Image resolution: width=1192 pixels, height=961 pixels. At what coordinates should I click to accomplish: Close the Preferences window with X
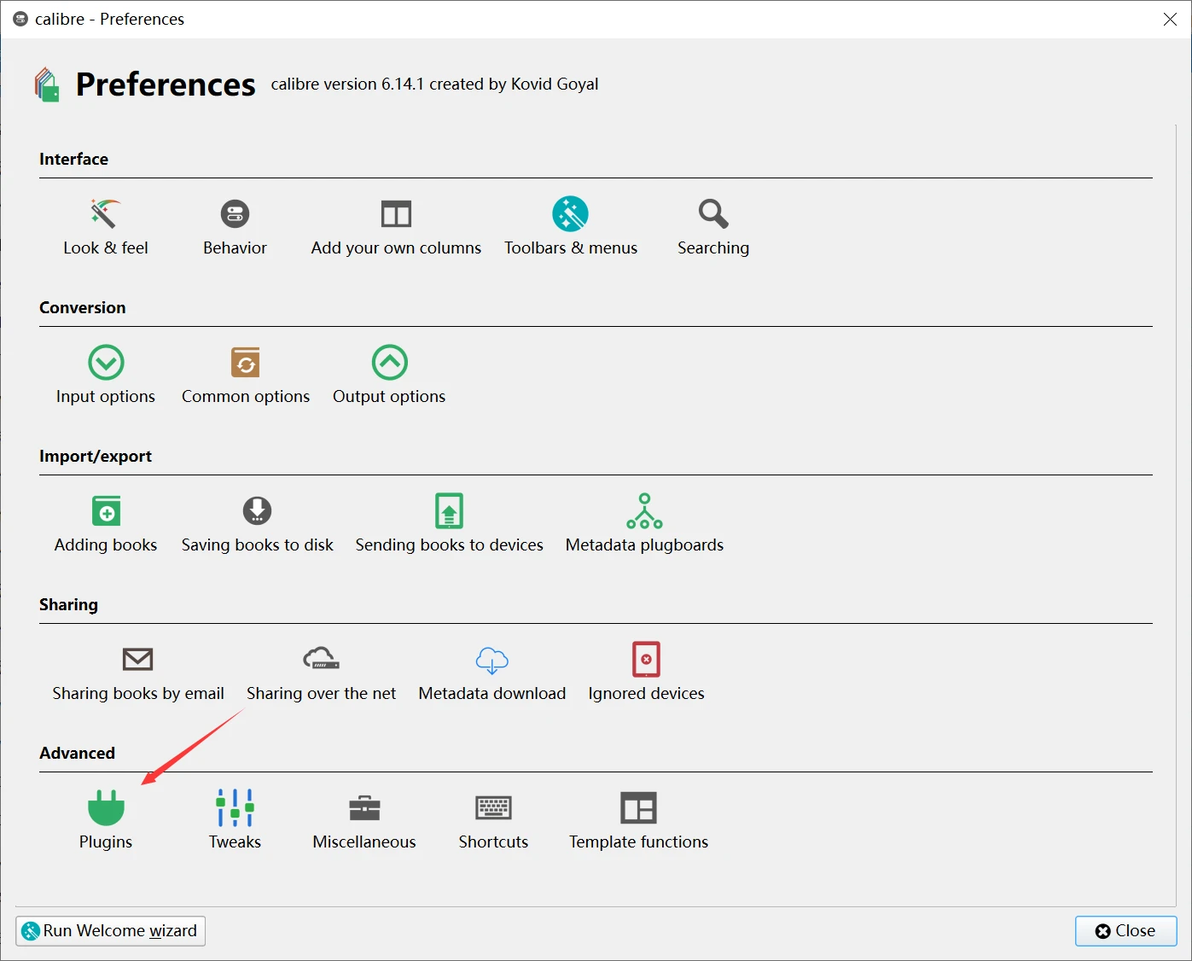[1170, 19]
